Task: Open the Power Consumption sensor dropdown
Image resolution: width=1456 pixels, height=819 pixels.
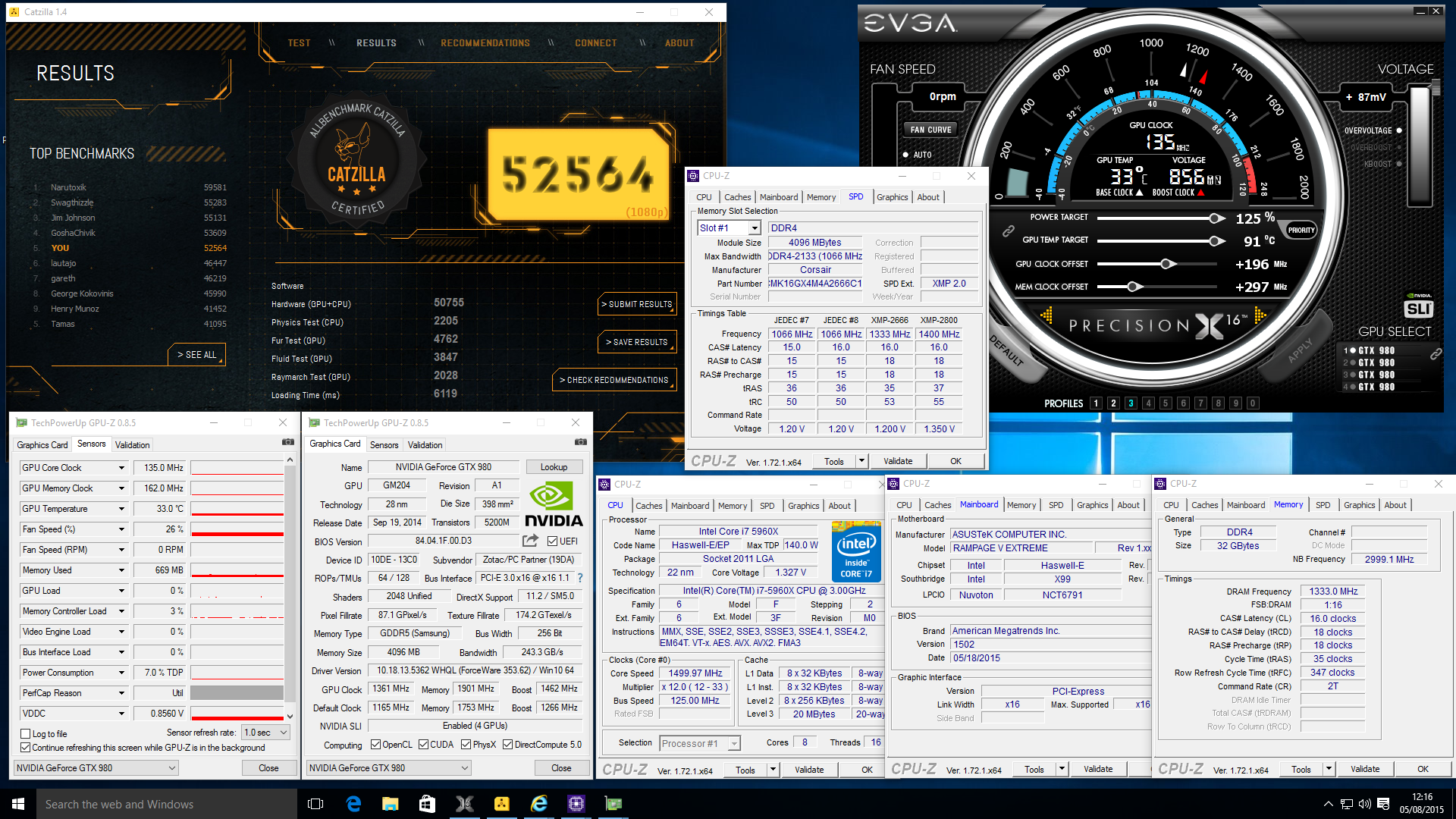Action: point(121,673)
